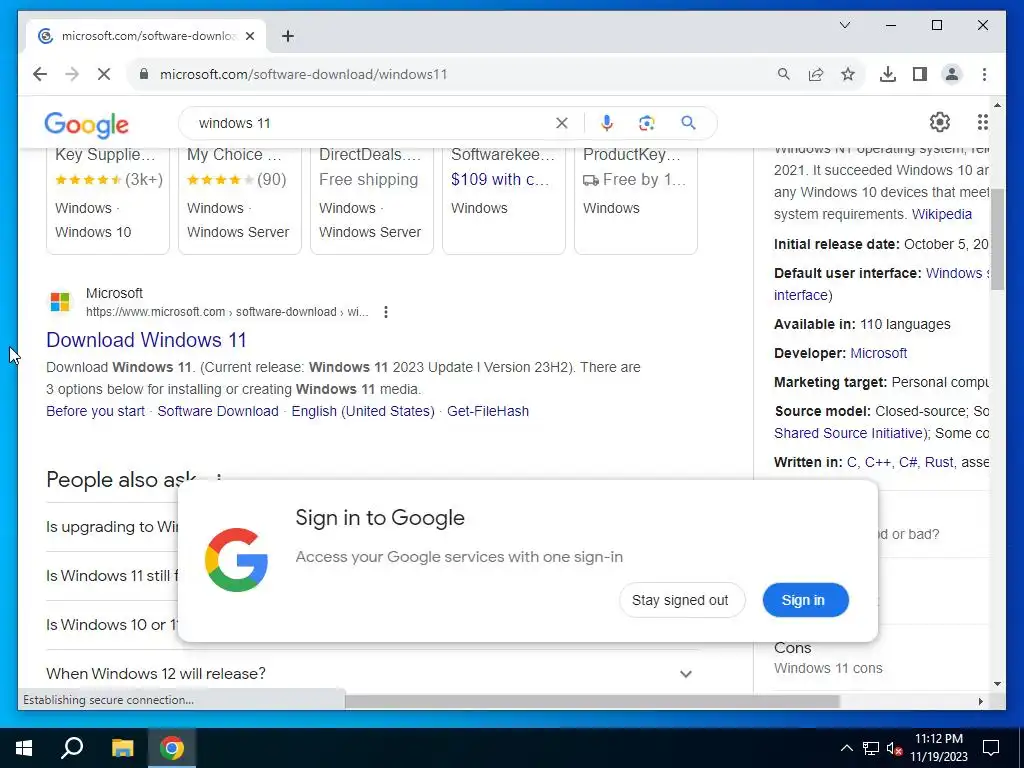Open the Softwarekee... $109 shopping card
The image size is (1024, 768).
504,200
